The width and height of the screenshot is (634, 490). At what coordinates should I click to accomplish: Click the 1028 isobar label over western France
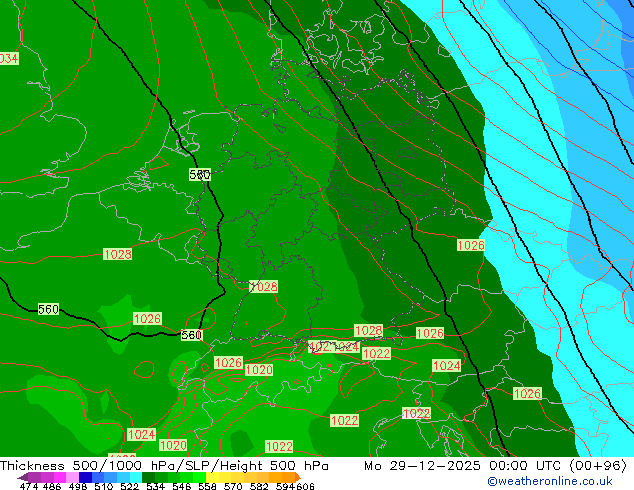118,254
